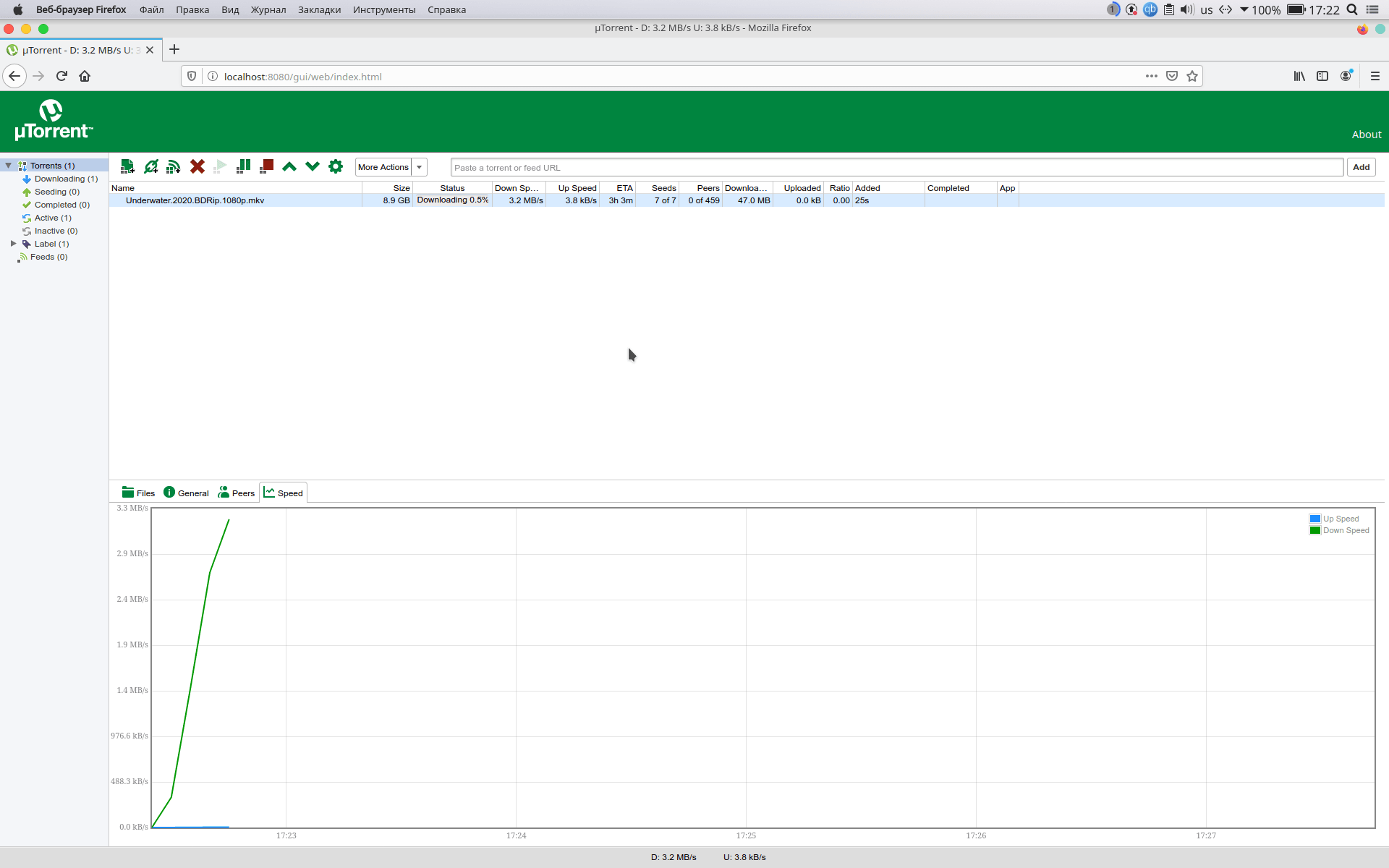Stop the torrent with red square icon
This screenshot has height=868, width=1389.
(266, 166)
